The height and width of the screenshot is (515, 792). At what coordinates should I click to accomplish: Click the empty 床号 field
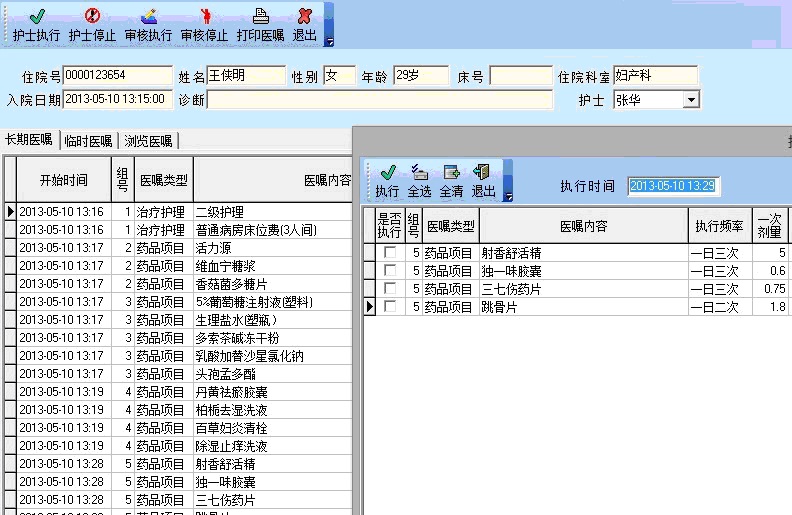(x=521, y=76)
